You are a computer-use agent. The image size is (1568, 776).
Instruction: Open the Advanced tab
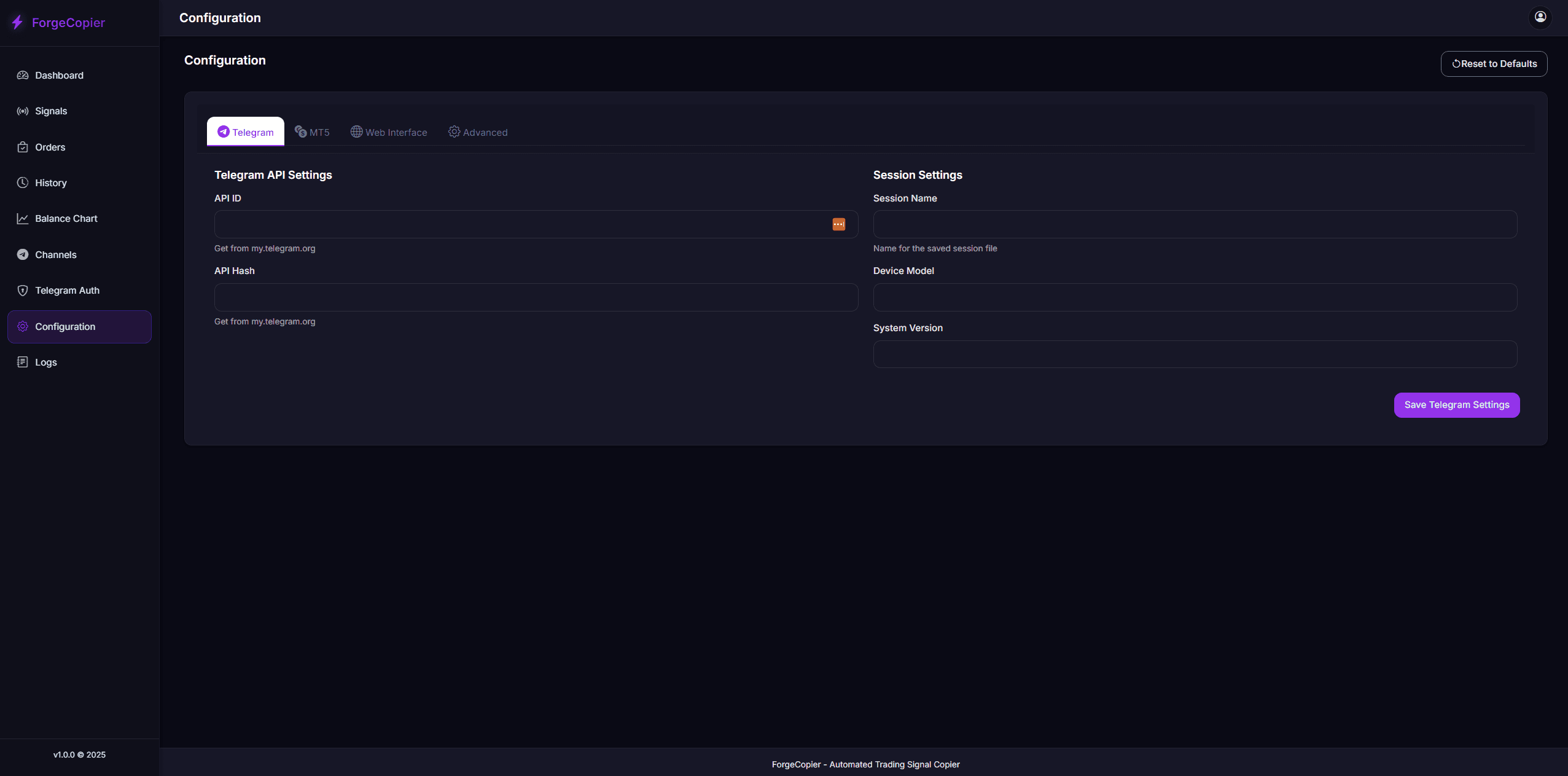pos(478,131)
